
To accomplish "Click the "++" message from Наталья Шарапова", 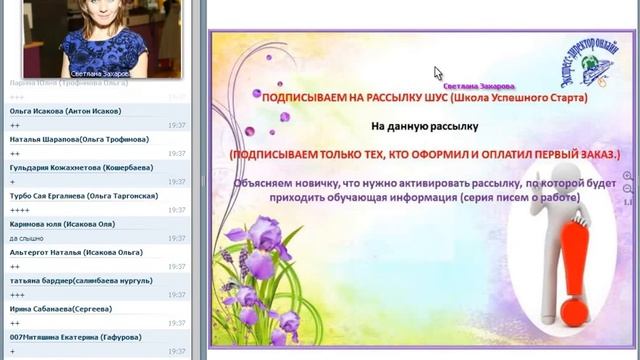I will (14, 154).
